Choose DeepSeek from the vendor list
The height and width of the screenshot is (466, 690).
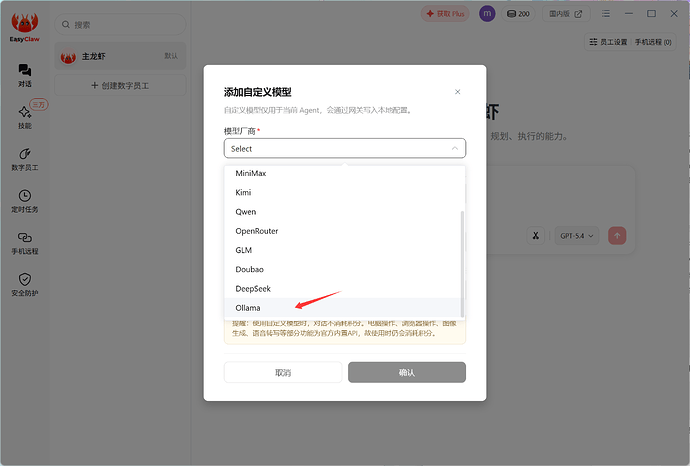coord(342,289)
